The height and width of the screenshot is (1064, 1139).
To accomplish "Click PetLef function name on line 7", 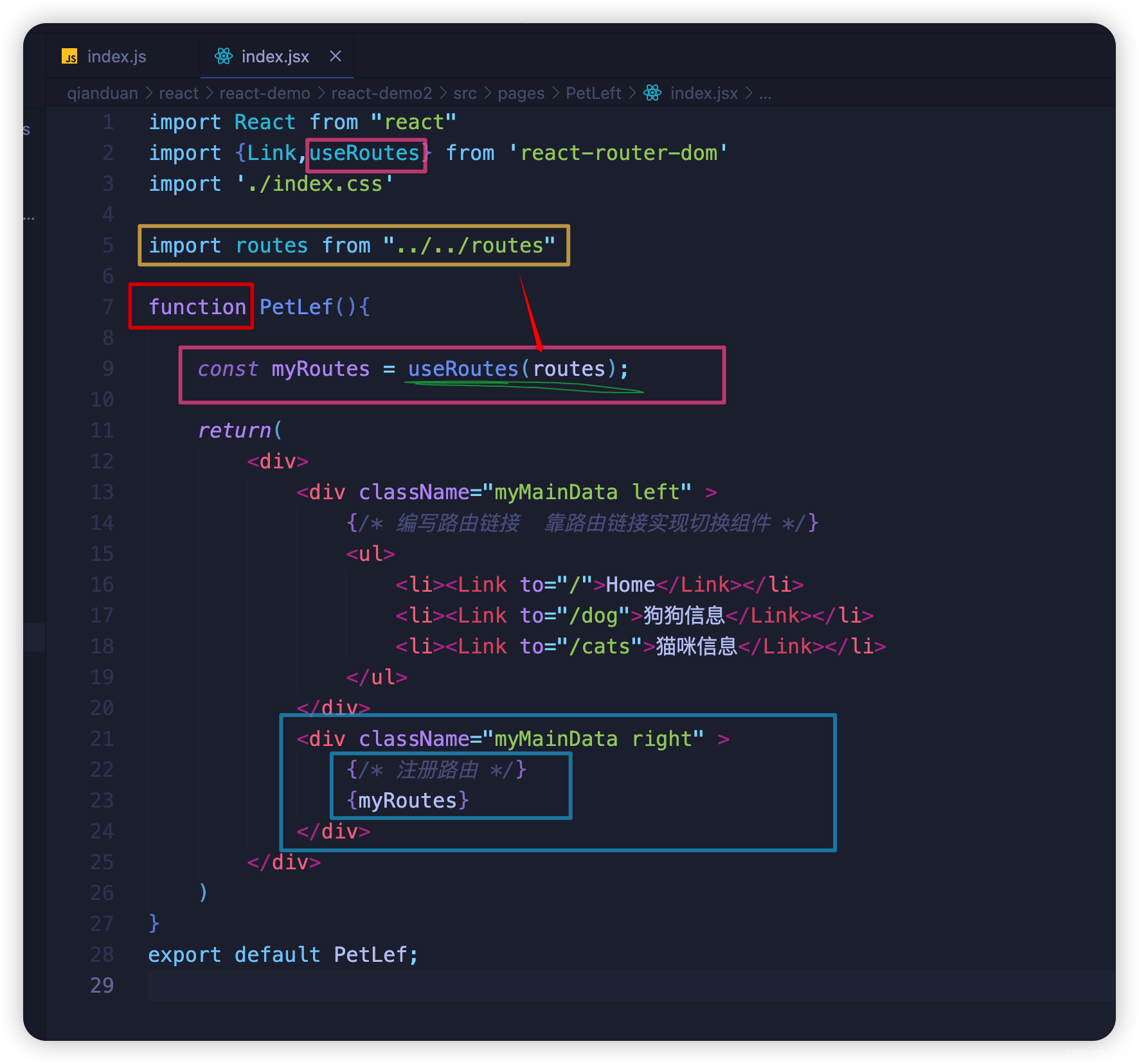I will pyautogui.click(x=296, y=307).
